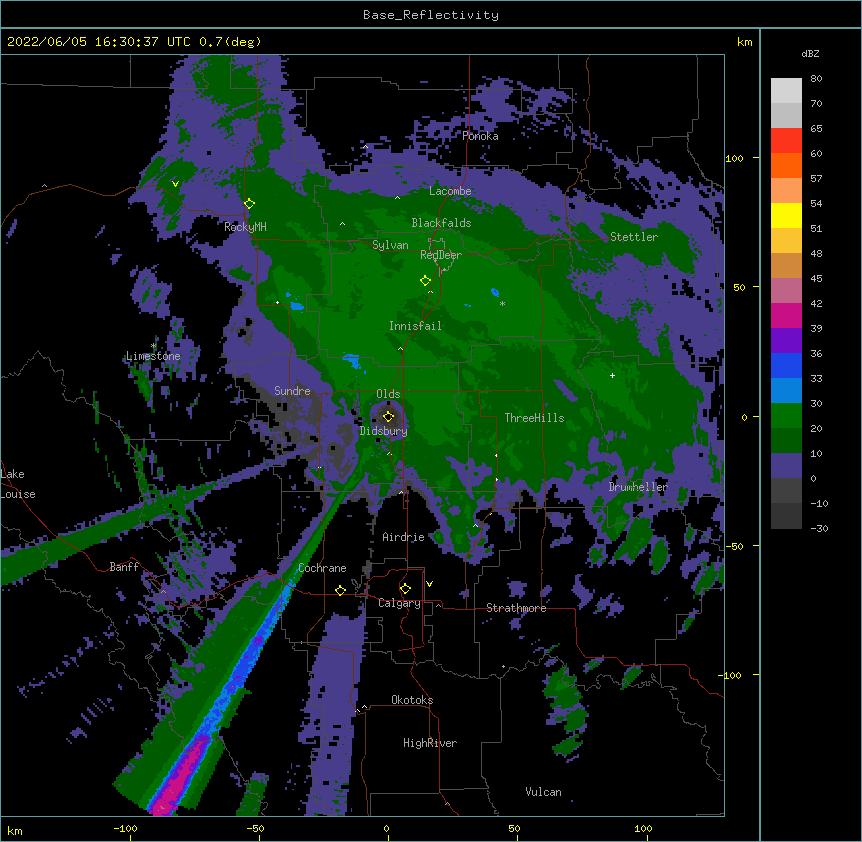Click the dBZ legend heading

[810, 53]
